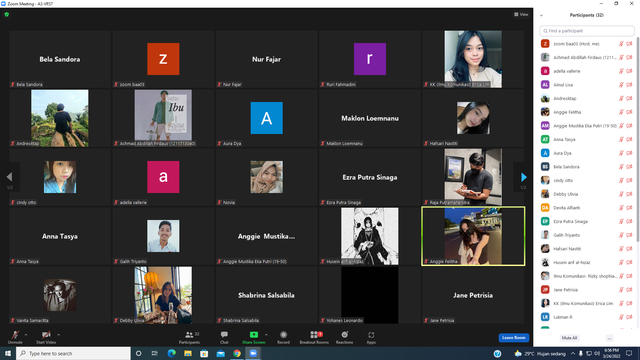Go to previous gallery page arrow
This screenshot has height=360, width=640.
point(9,177)
